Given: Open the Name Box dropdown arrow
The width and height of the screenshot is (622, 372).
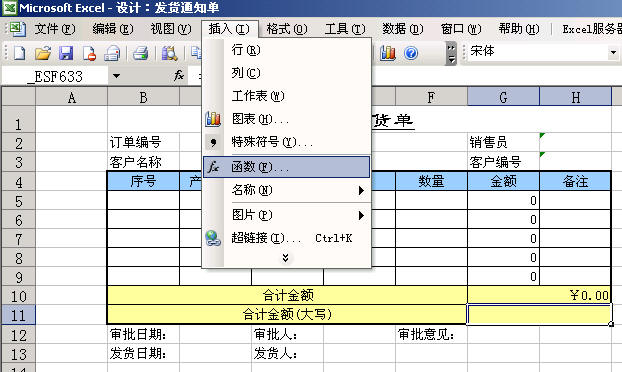Looking at the screenshot, I should (x=116, y=75).
